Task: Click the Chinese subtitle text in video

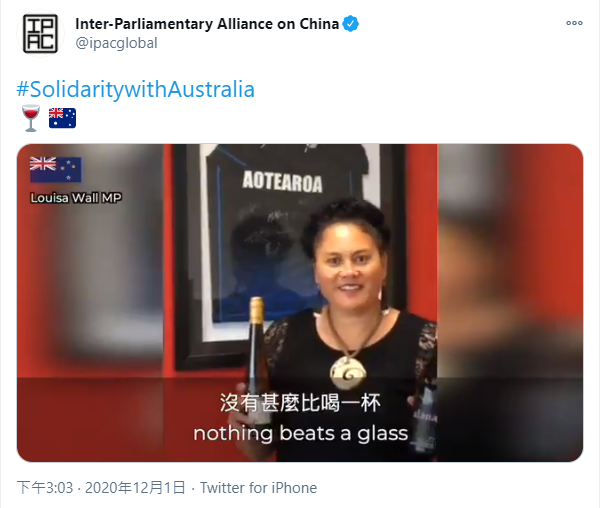Action: click(300, 403)
